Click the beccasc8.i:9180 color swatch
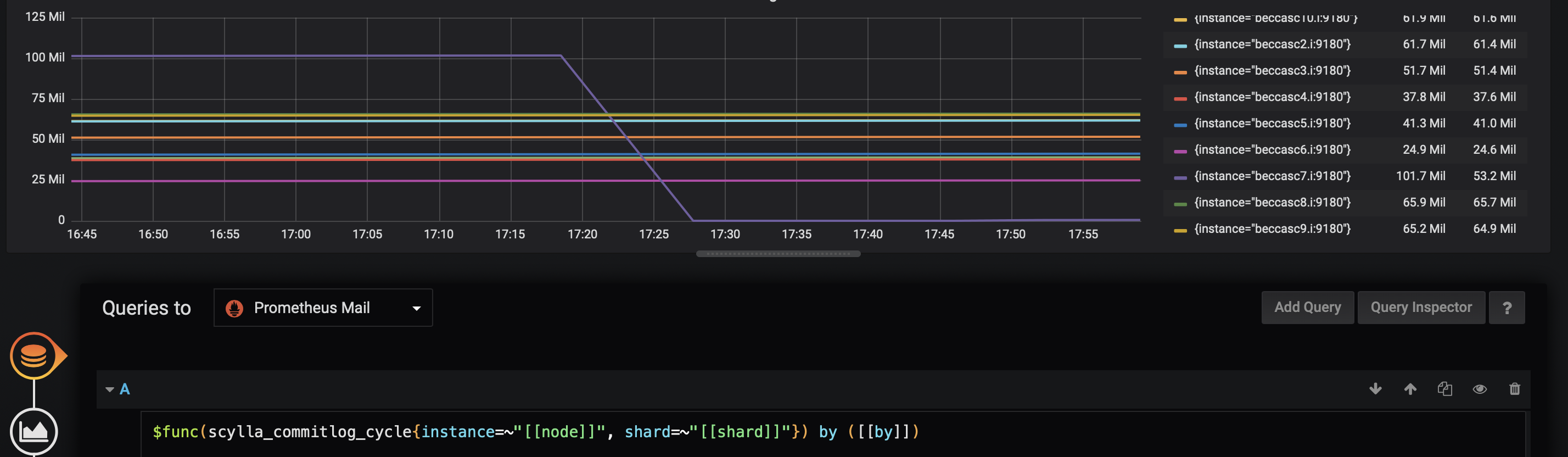 (1180, 204)
